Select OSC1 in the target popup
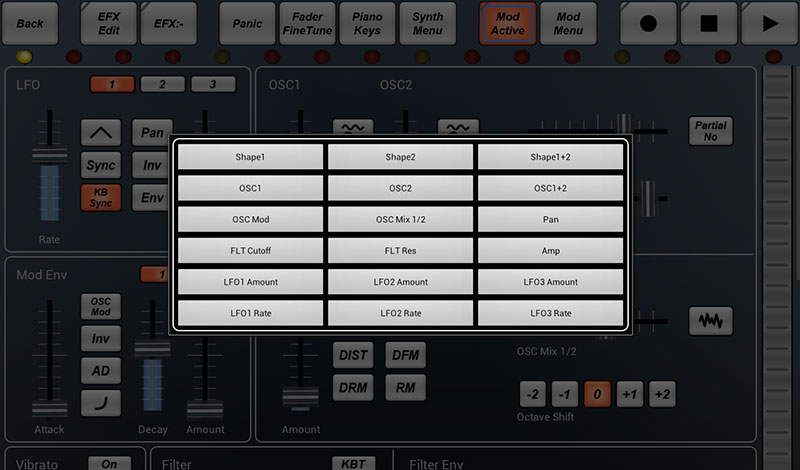 pos(250,188)
